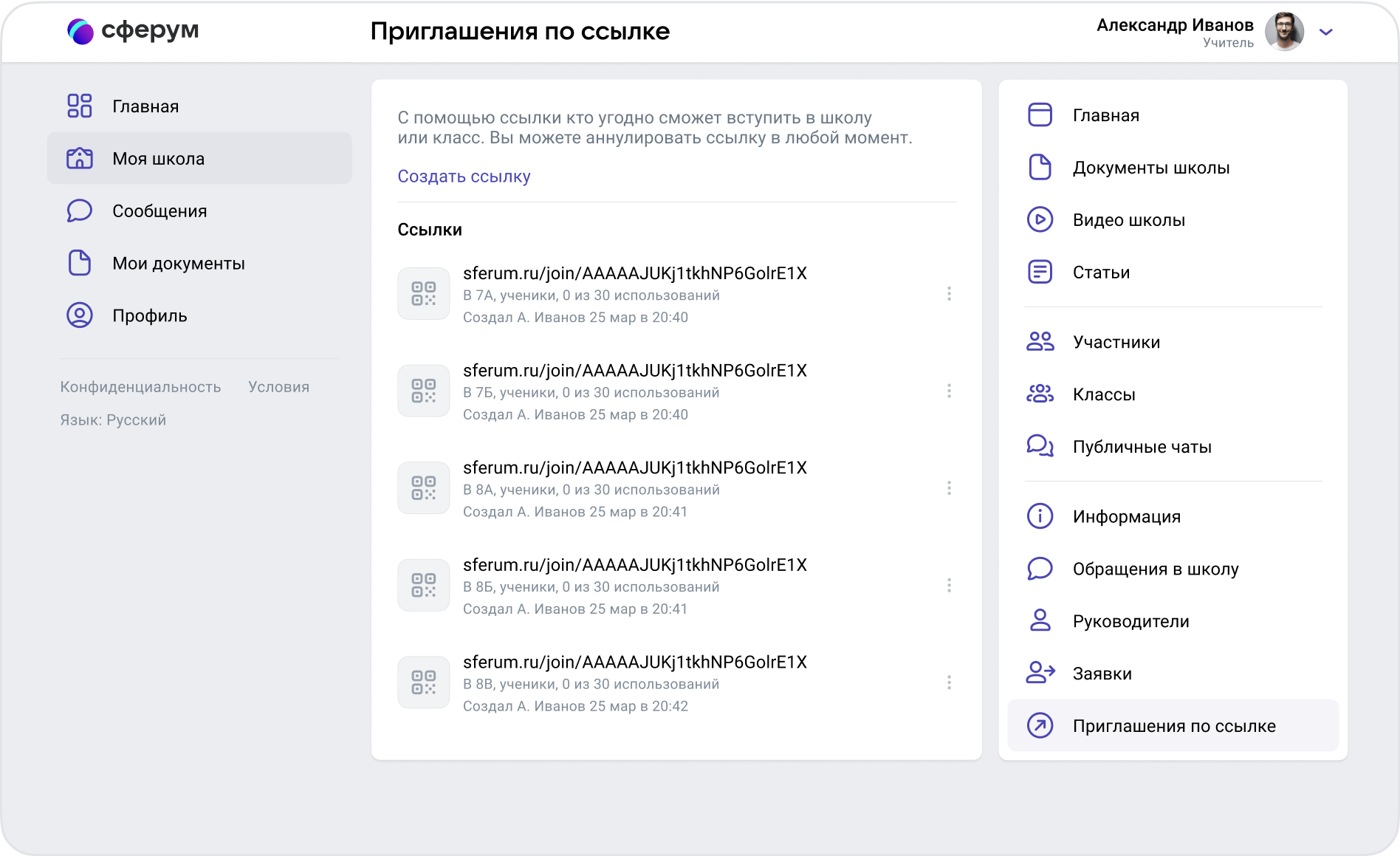Show QR code for 8В class link
Screen dimensions: 1400x856
tap(424, 682)
